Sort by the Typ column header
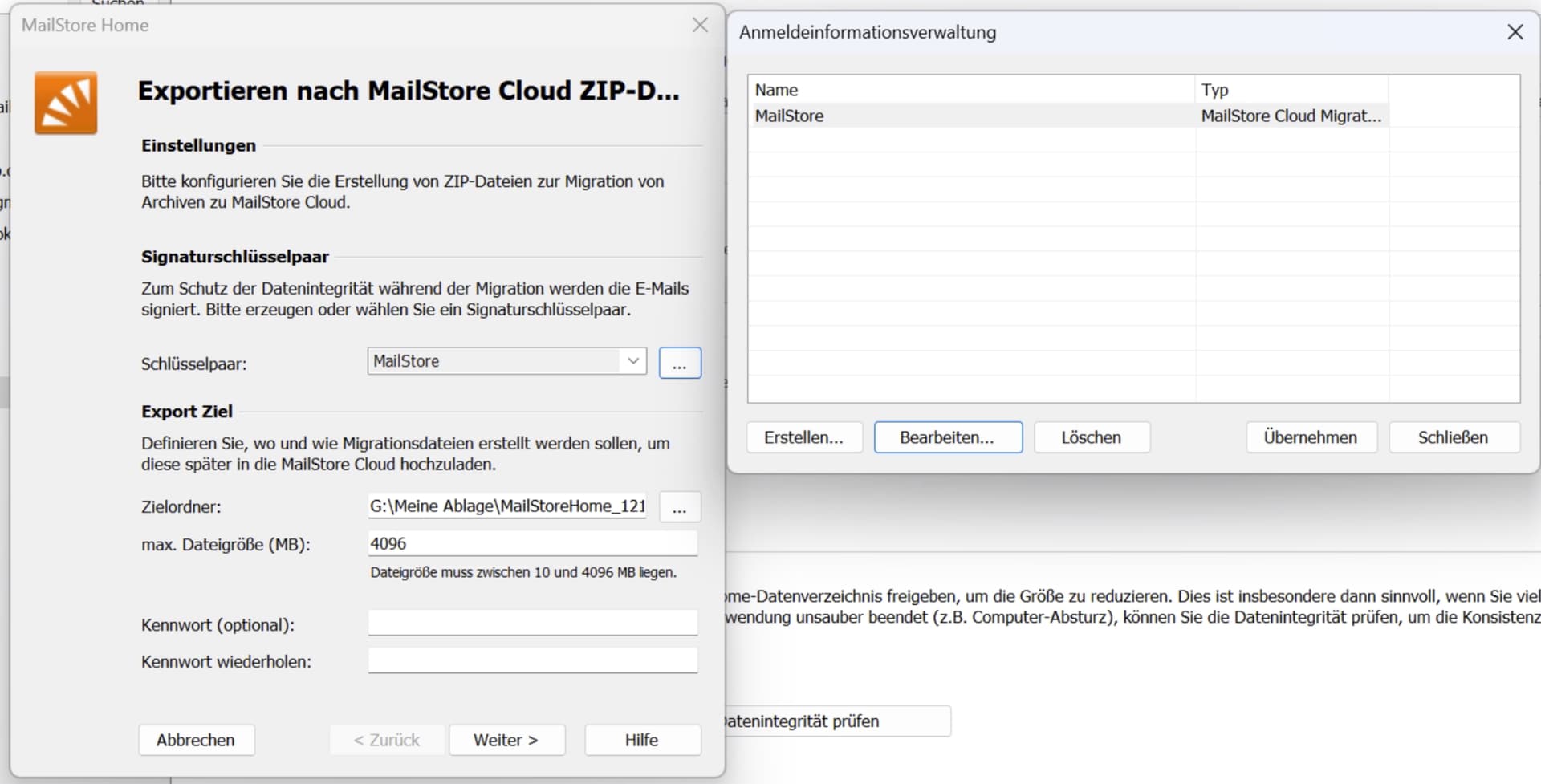The width and height of the screenshot is (1541, 784). pyautogui.click(x=1291, y=90)
